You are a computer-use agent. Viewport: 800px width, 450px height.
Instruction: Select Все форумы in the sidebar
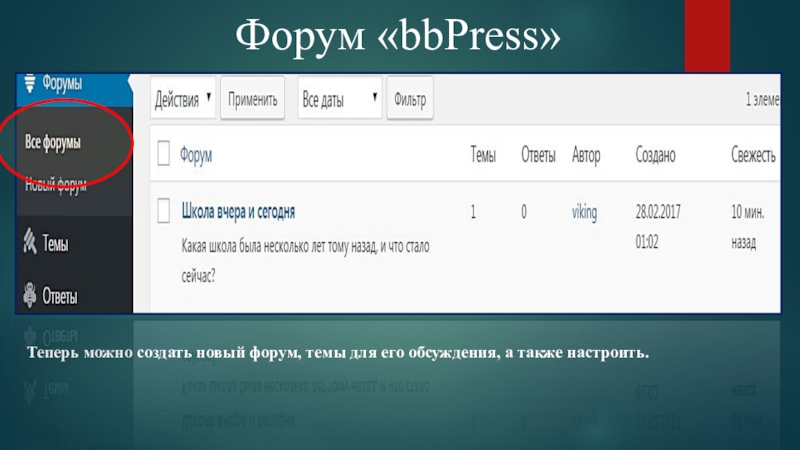click(x=53, y=142)
